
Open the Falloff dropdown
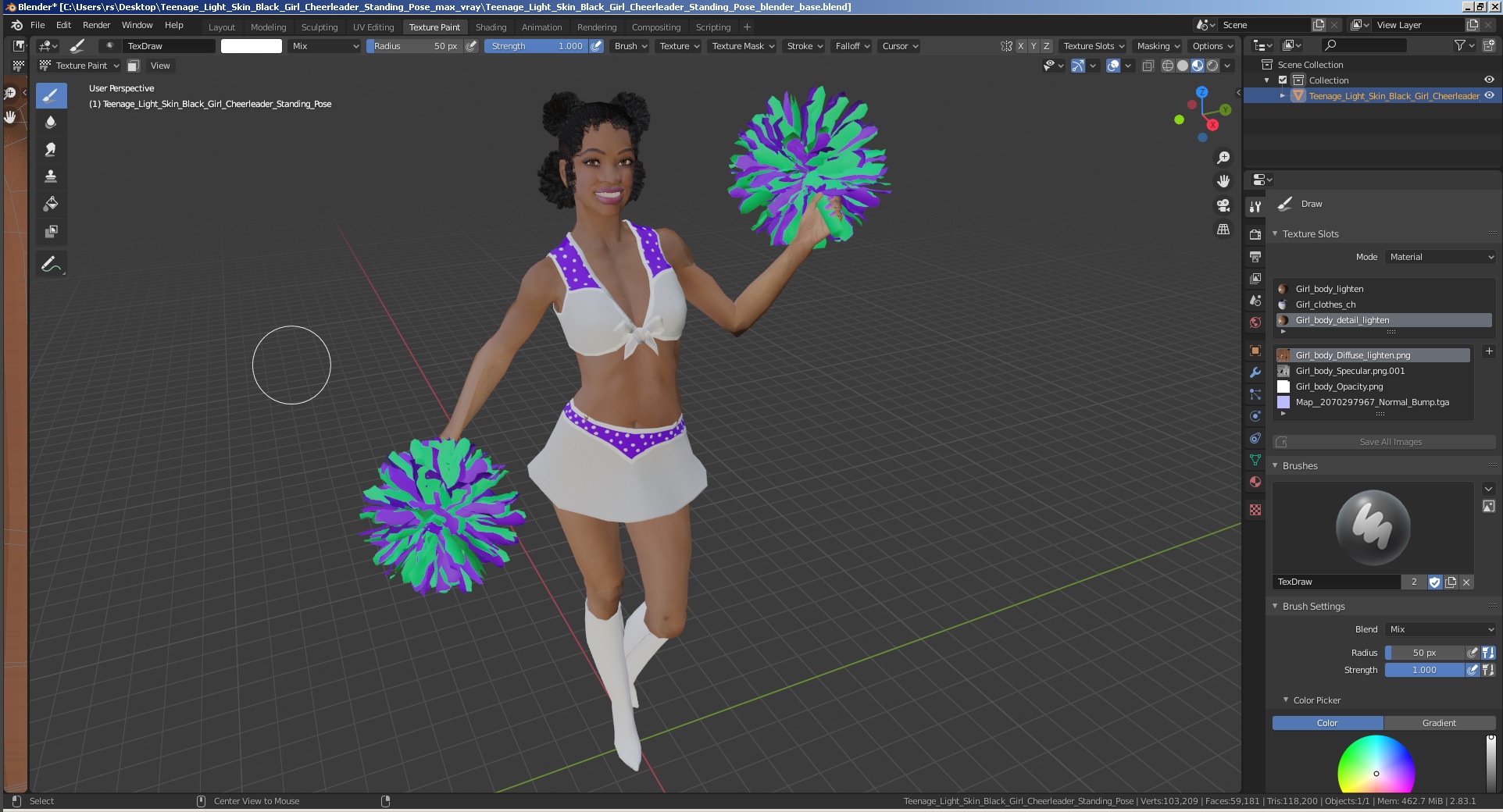[x=852, y=46]
